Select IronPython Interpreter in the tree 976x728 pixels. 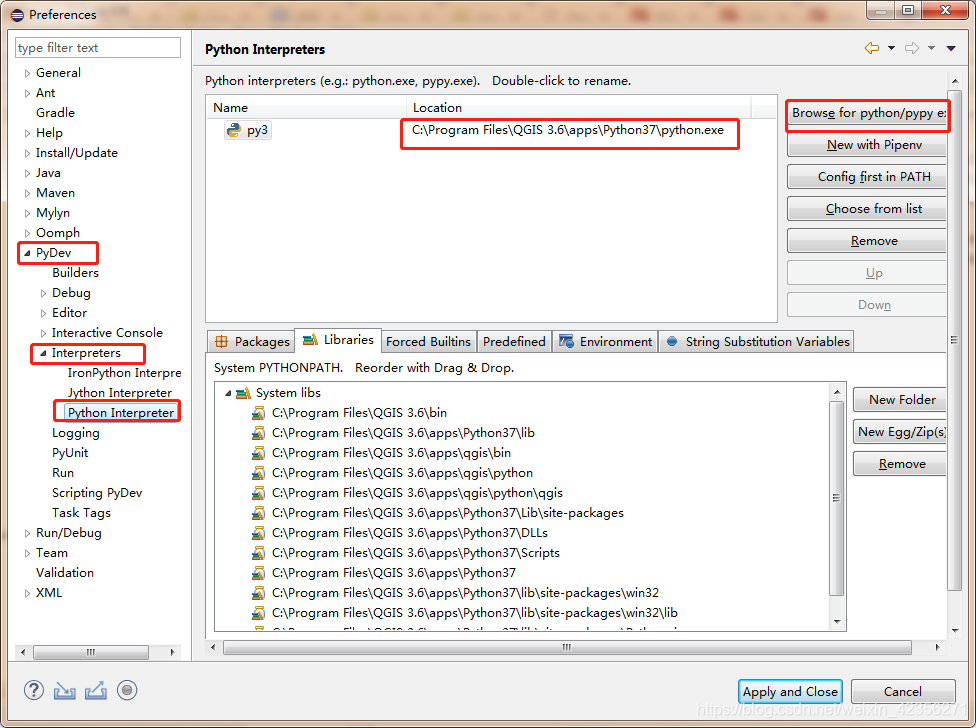pyautogui.click(x=124, y=373)
